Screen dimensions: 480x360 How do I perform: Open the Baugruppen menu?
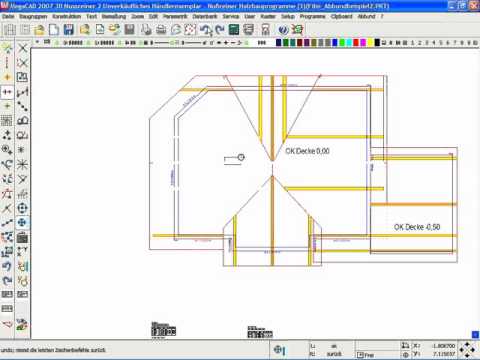33,16
